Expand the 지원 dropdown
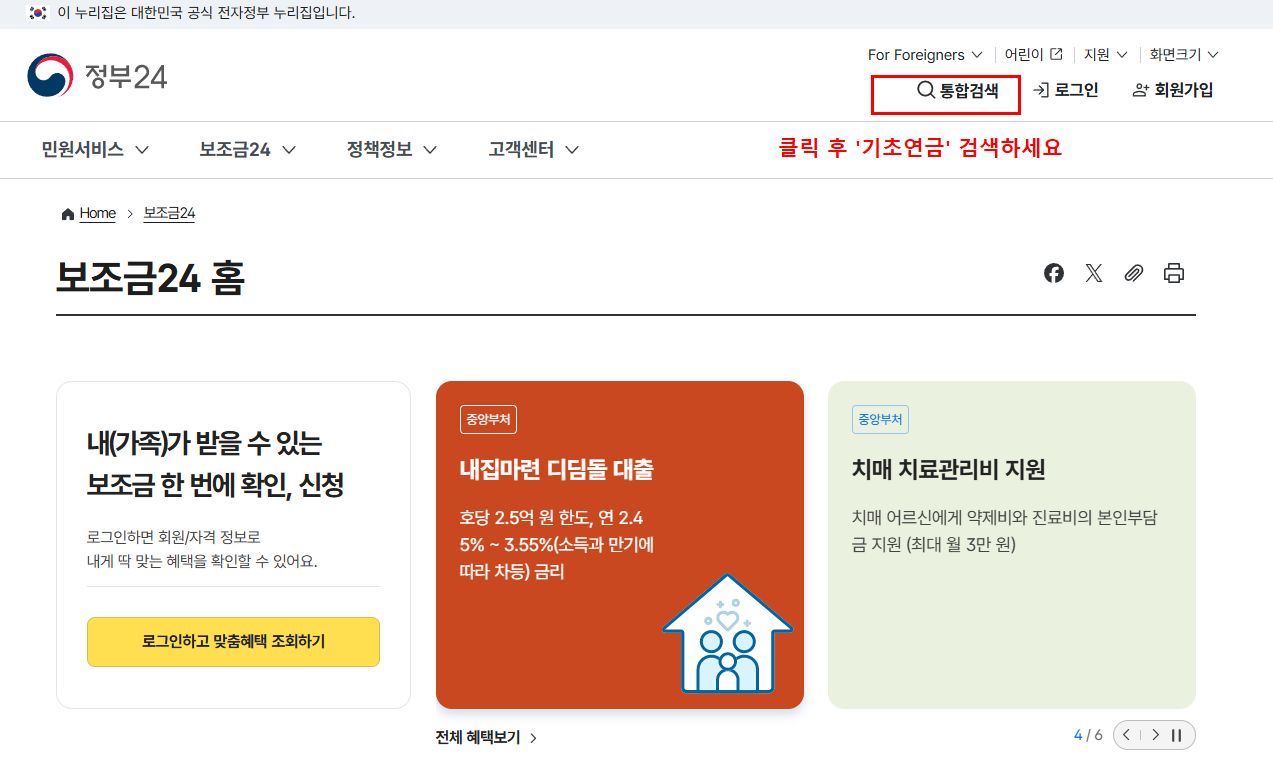 (1106, 55)
